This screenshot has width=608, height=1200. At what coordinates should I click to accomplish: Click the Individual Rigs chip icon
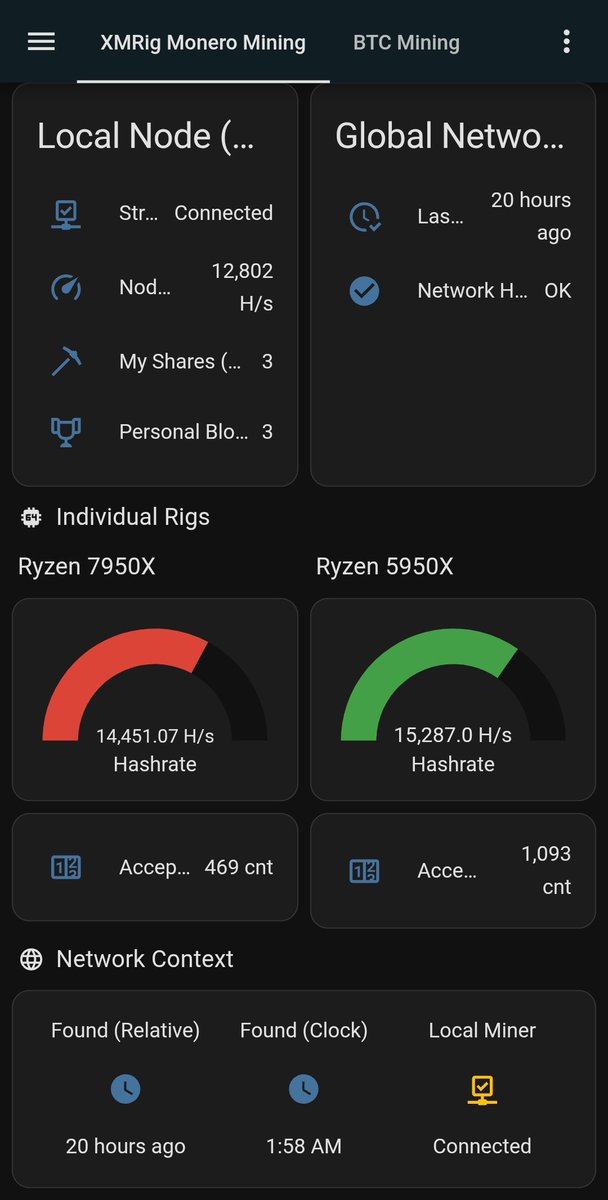coord(31,517)
